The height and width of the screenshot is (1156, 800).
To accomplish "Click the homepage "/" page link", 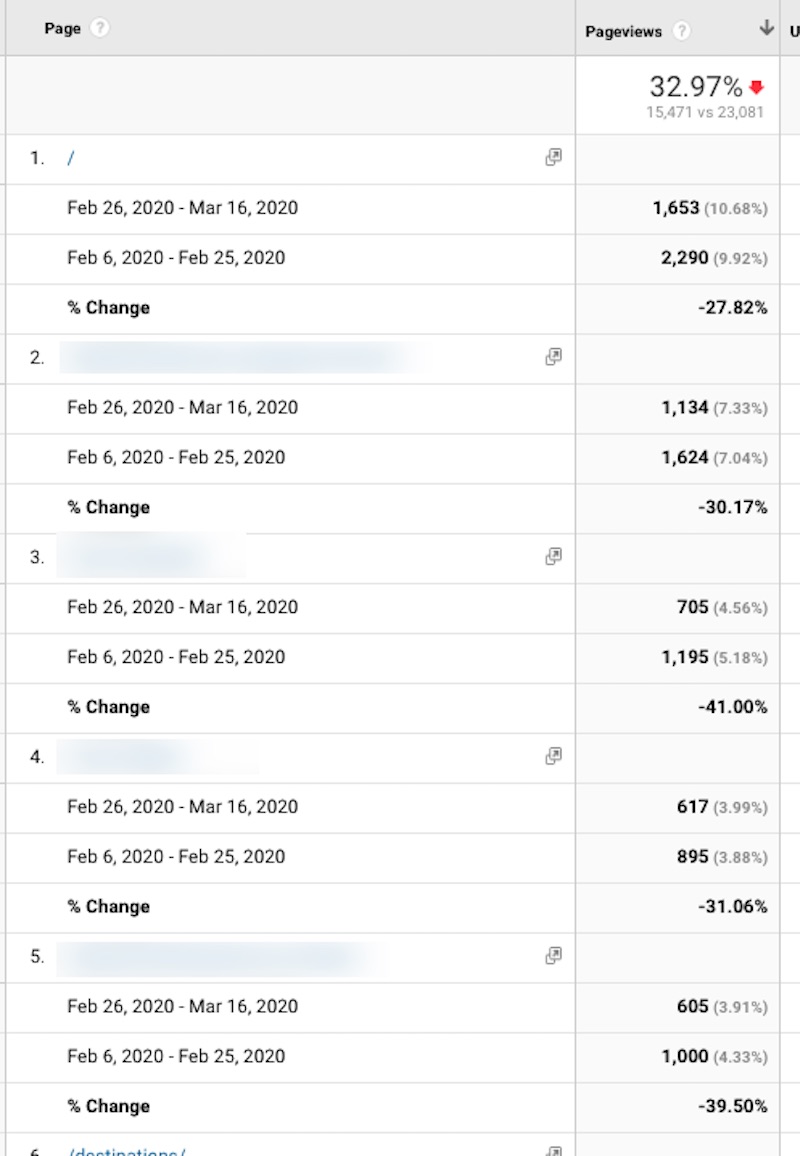I will (x=70, y=159).
